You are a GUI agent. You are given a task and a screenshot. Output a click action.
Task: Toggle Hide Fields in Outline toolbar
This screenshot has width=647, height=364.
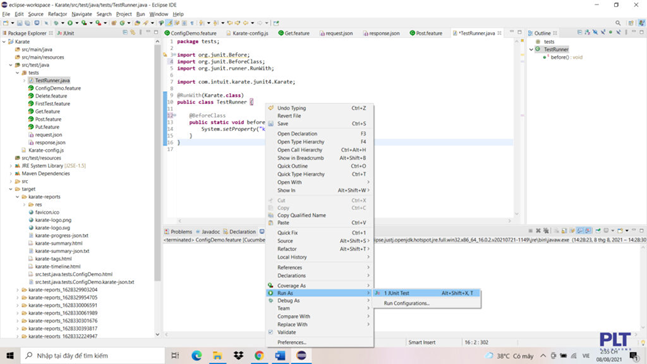595,33
